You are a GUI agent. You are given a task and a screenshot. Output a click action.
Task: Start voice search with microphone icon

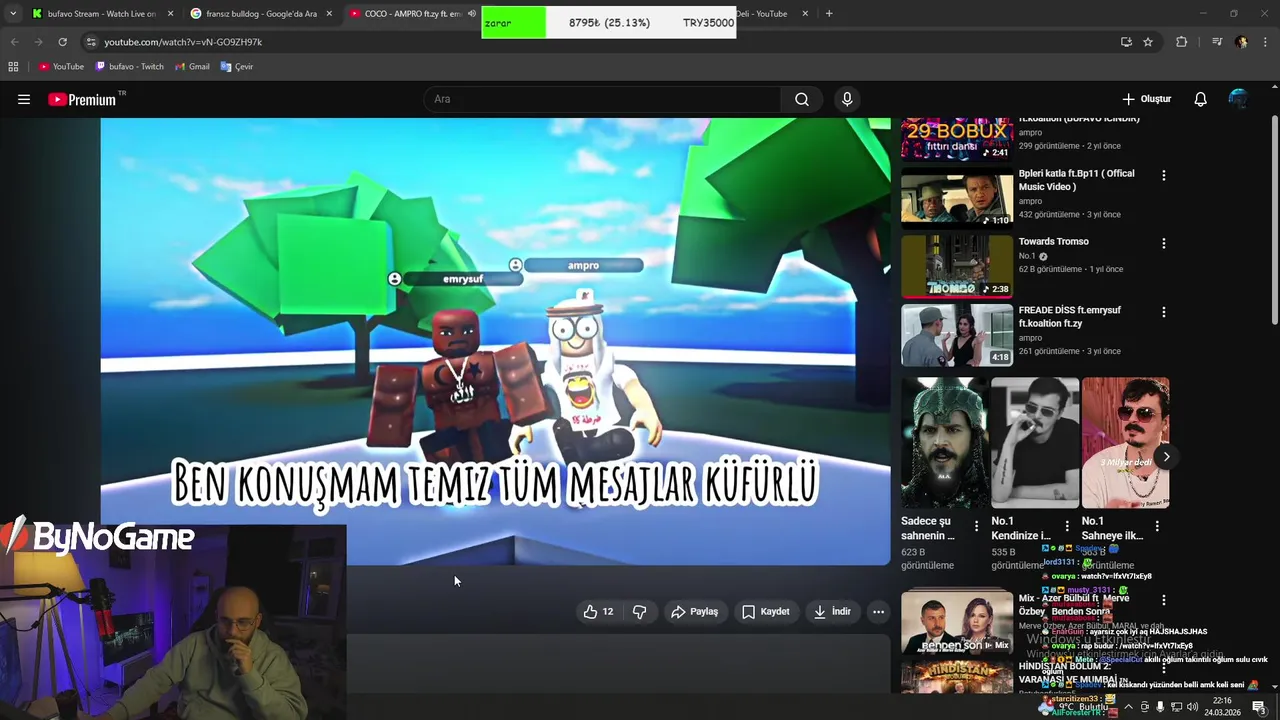[x=847, y=99]
